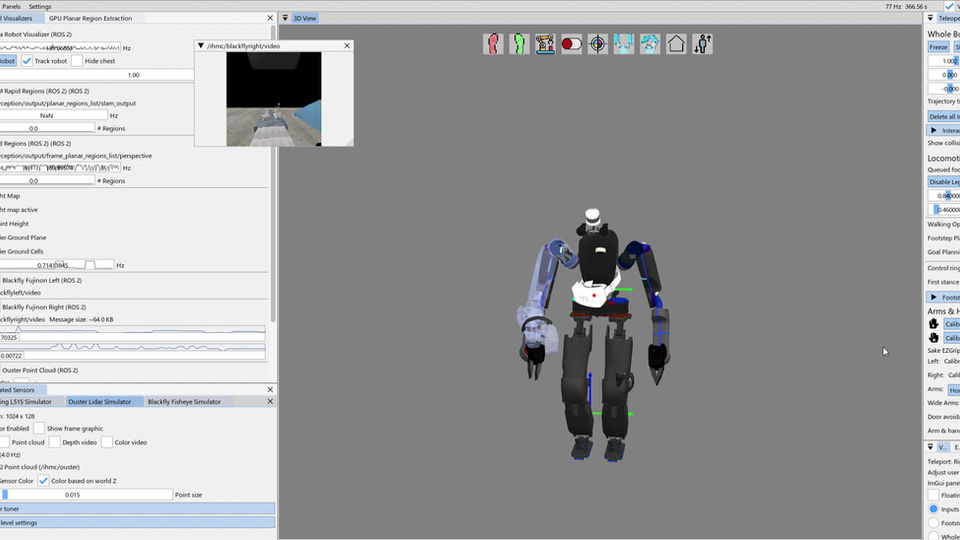This screenshot has width=960, height=540.
Task: Open the Teleoperation panel dropdown triangle
Action: pyautogui.click(x=930, y=18)
